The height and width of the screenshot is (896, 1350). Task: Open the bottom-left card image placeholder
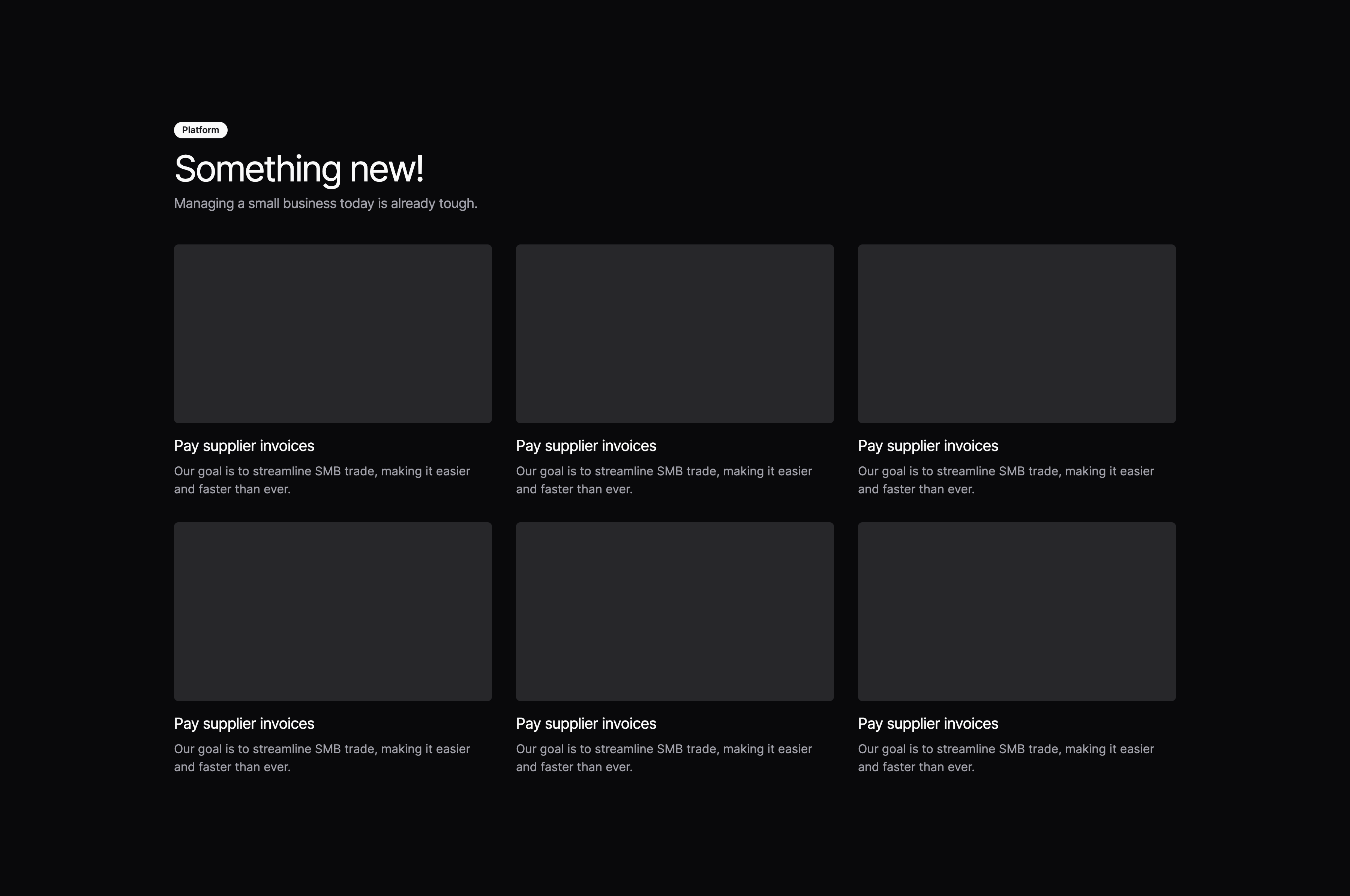tap(333, 611)
